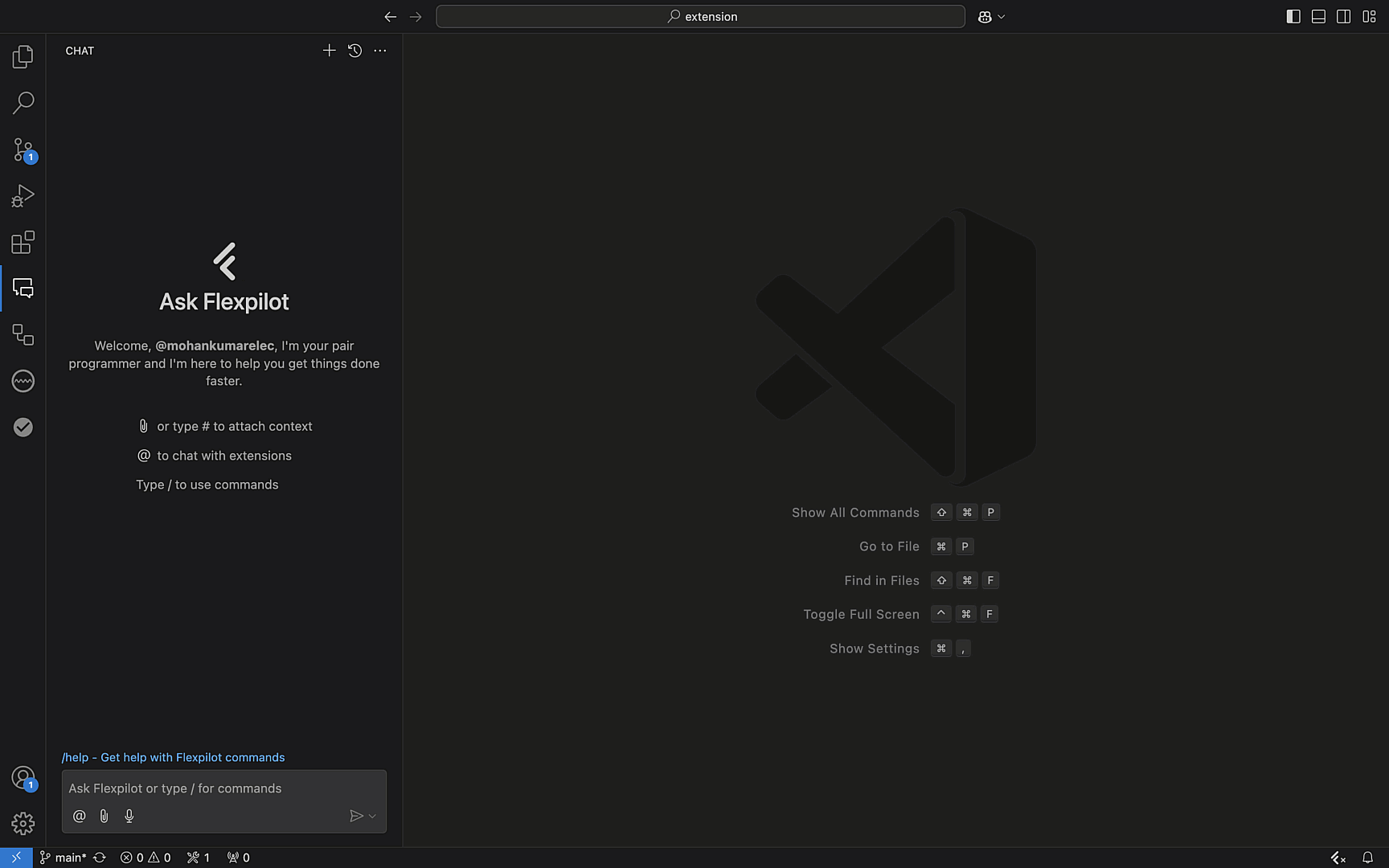The height and width of the screenshot is (868, 1389).
Task: Open the Search view in activity bar
Action: pos(23,103)
